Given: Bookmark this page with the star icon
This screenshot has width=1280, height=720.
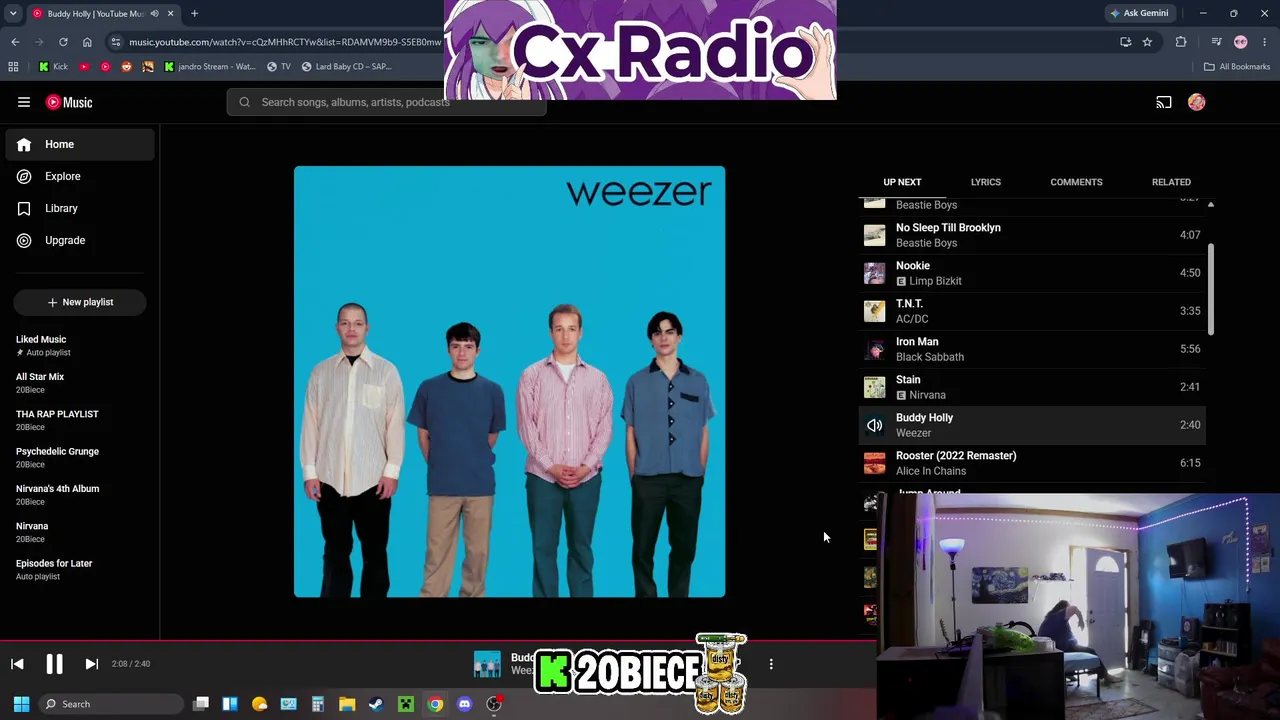Looking at the screenshot, I should click(1147, 42).
